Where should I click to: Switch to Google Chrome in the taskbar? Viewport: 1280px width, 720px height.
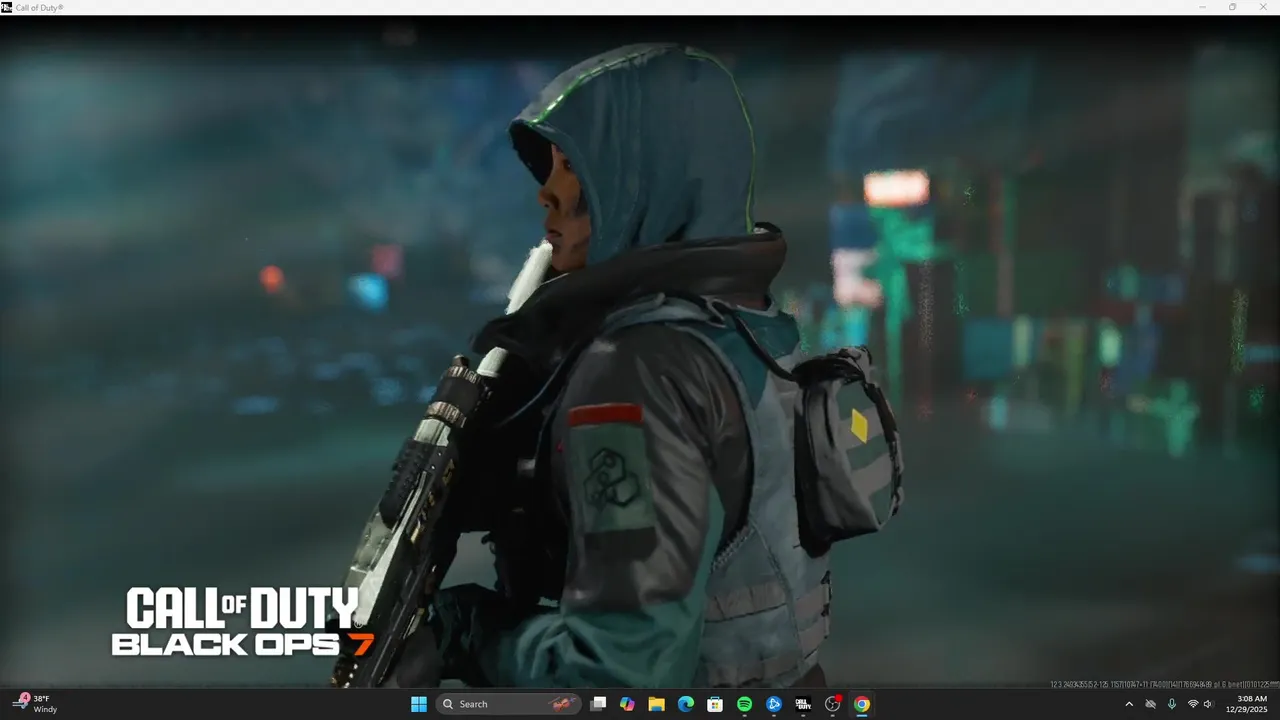pos(862,704)
